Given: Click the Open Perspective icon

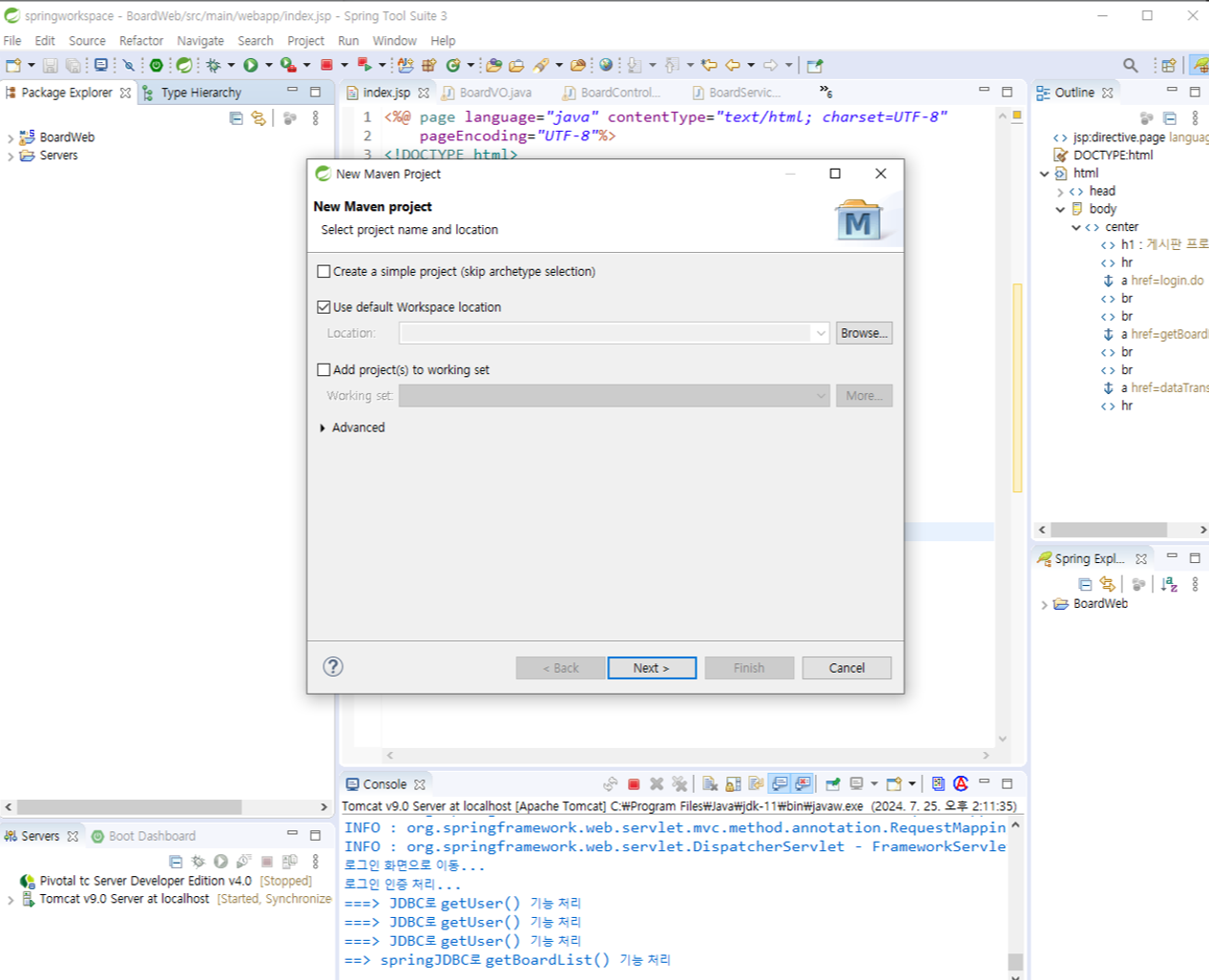Looking at the screenshot, I should pos(1168,65).
